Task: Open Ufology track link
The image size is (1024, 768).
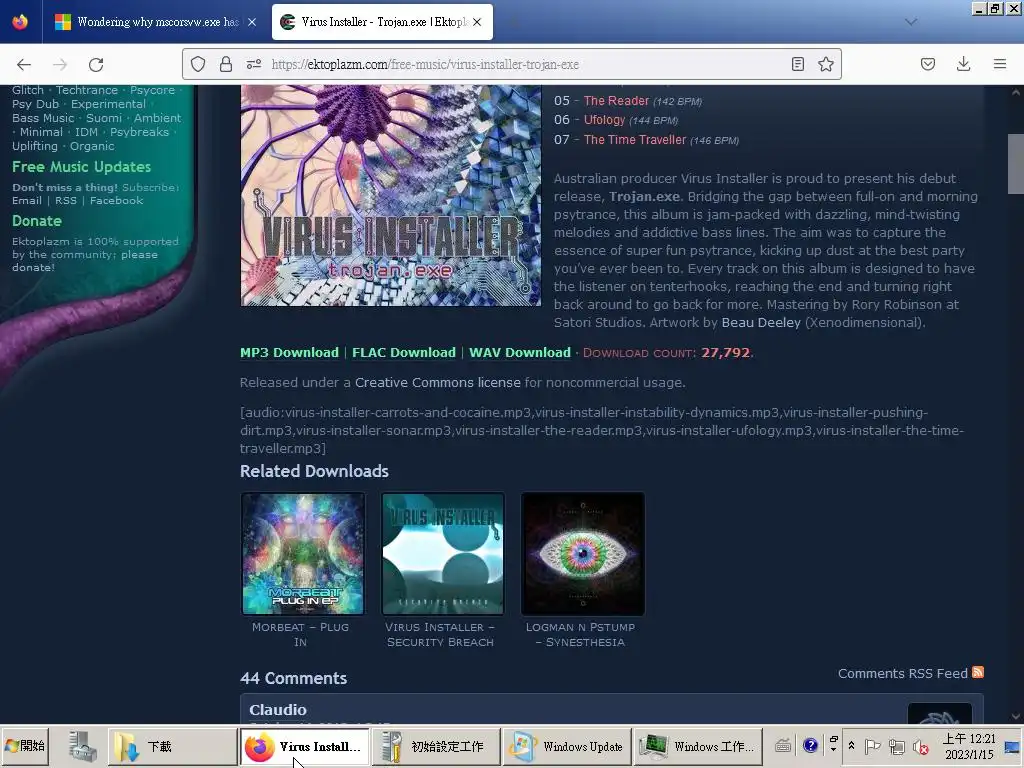Action: coord(604,120)
